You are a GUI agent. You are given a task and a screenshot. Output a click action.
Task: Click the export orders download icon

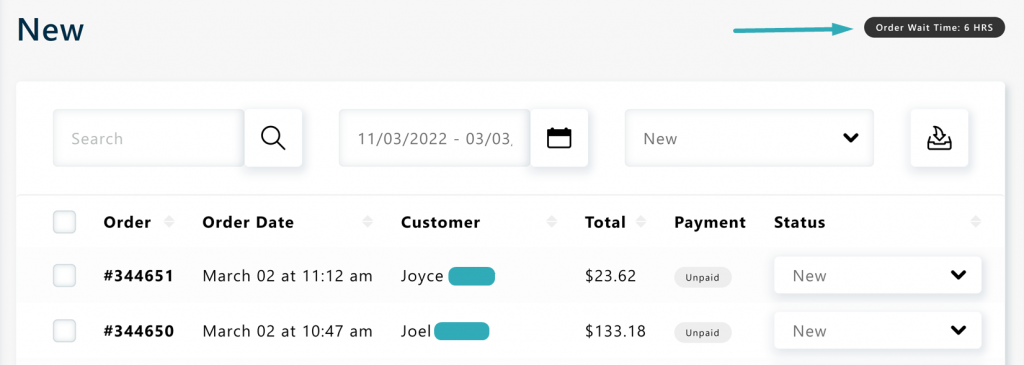click(939, 138)
